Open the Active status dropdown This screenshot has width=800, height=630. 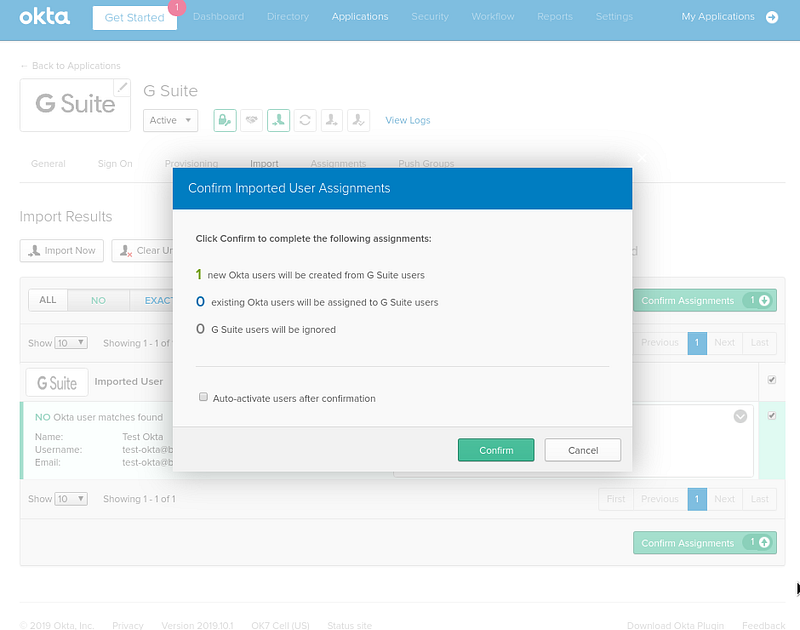[170, 120]
